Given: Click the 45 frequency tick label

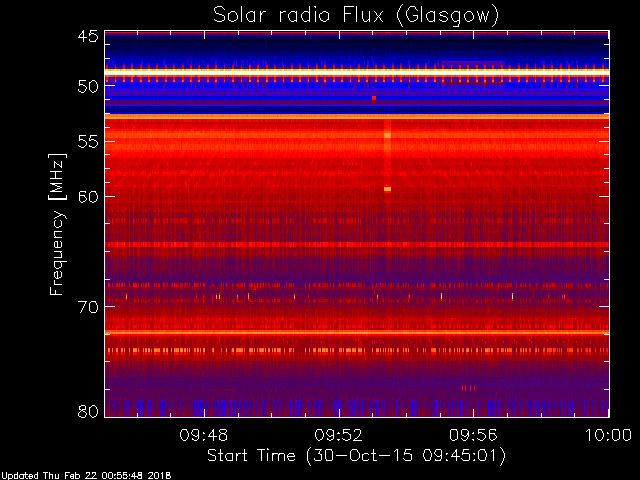Looking at the screenshot, I should pyautogui.click(x=88, y=36).
